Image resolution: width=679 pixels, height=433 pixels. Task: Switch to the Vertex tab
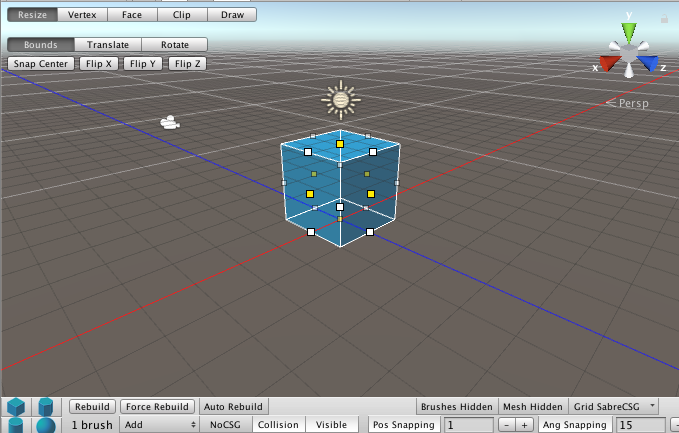pyautogui.click(x=82, y=15)
